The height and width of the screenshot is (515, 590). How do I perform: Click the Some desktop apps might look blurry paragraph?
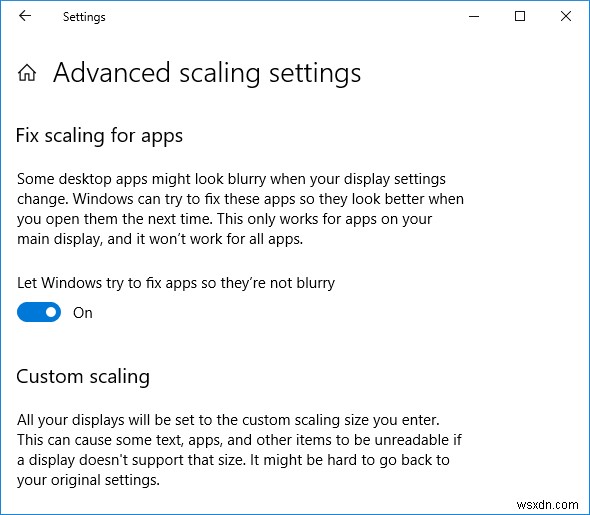point(240,209)
